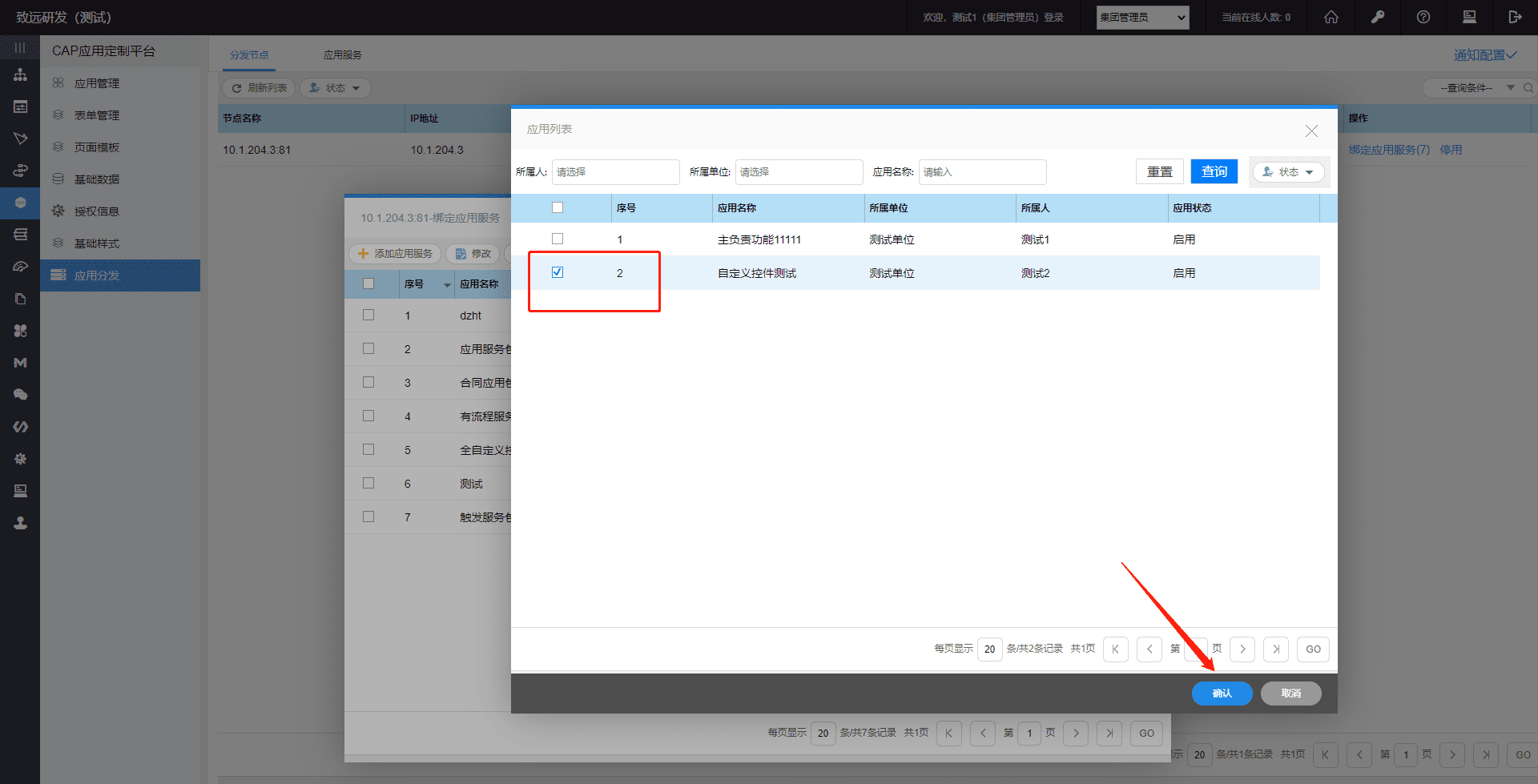Go to last page in 应用列表 dialog
This screenshot has height=784, width=1538.
click(1276, 649)
